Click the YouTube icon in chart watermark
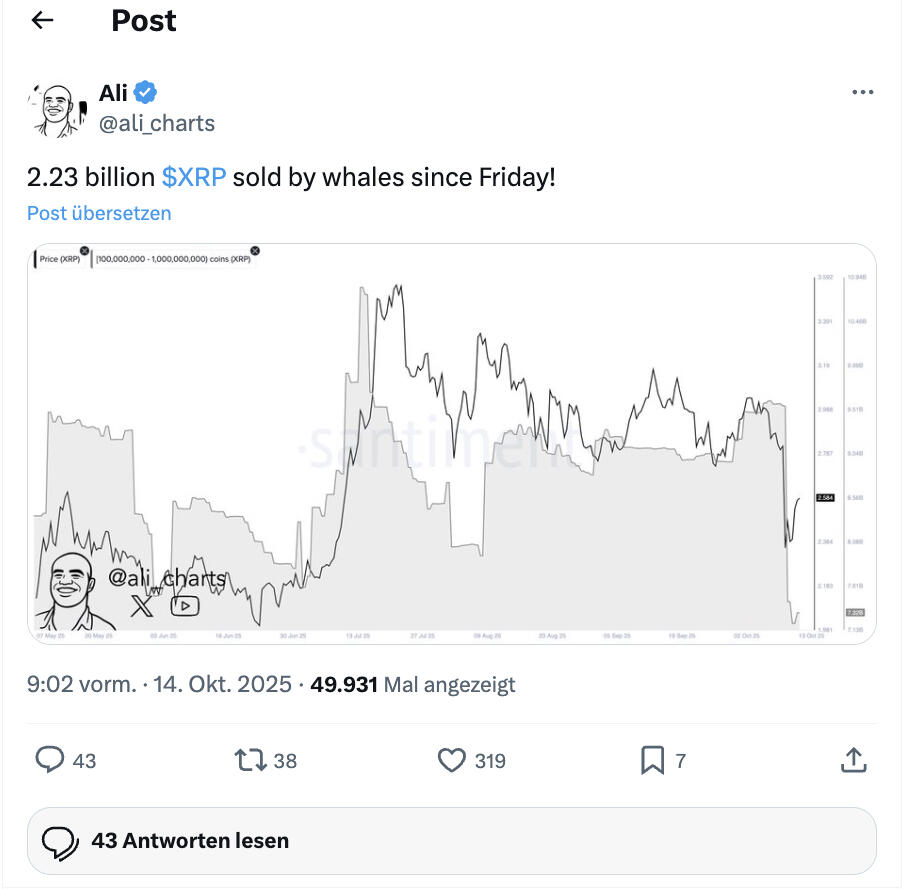Image resolution: width=902 pixels, height=889 pixels. [185, 605]
